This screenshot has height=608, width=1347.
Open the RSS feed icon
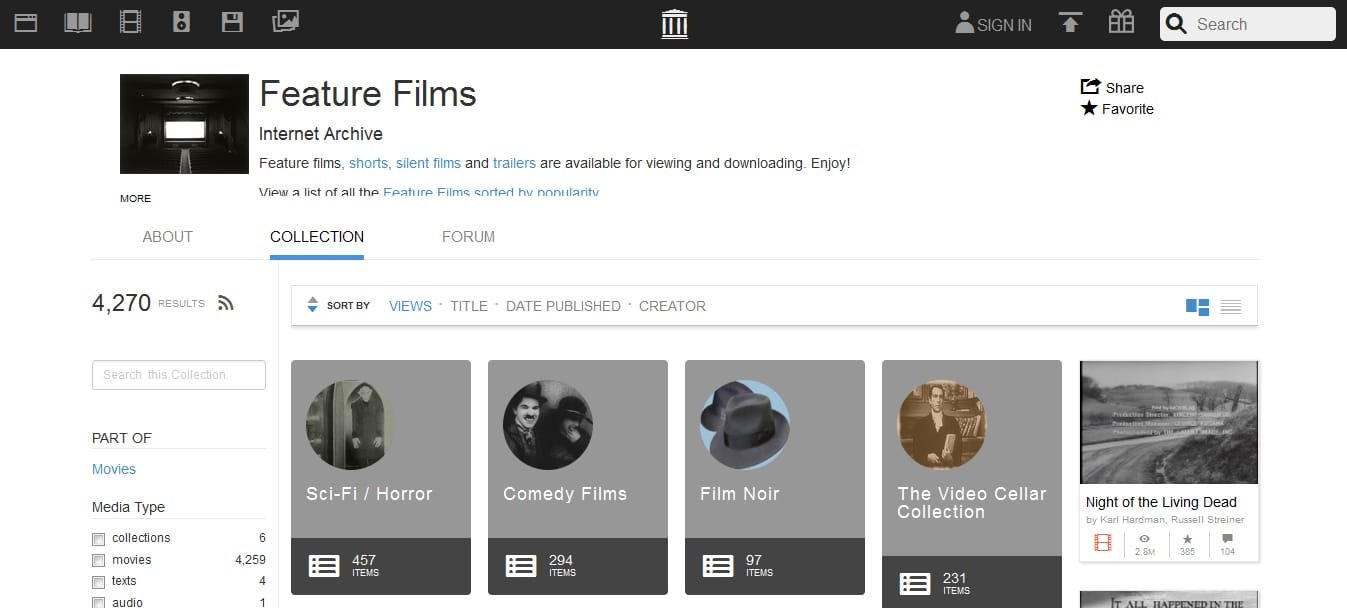tap(225, 303)
